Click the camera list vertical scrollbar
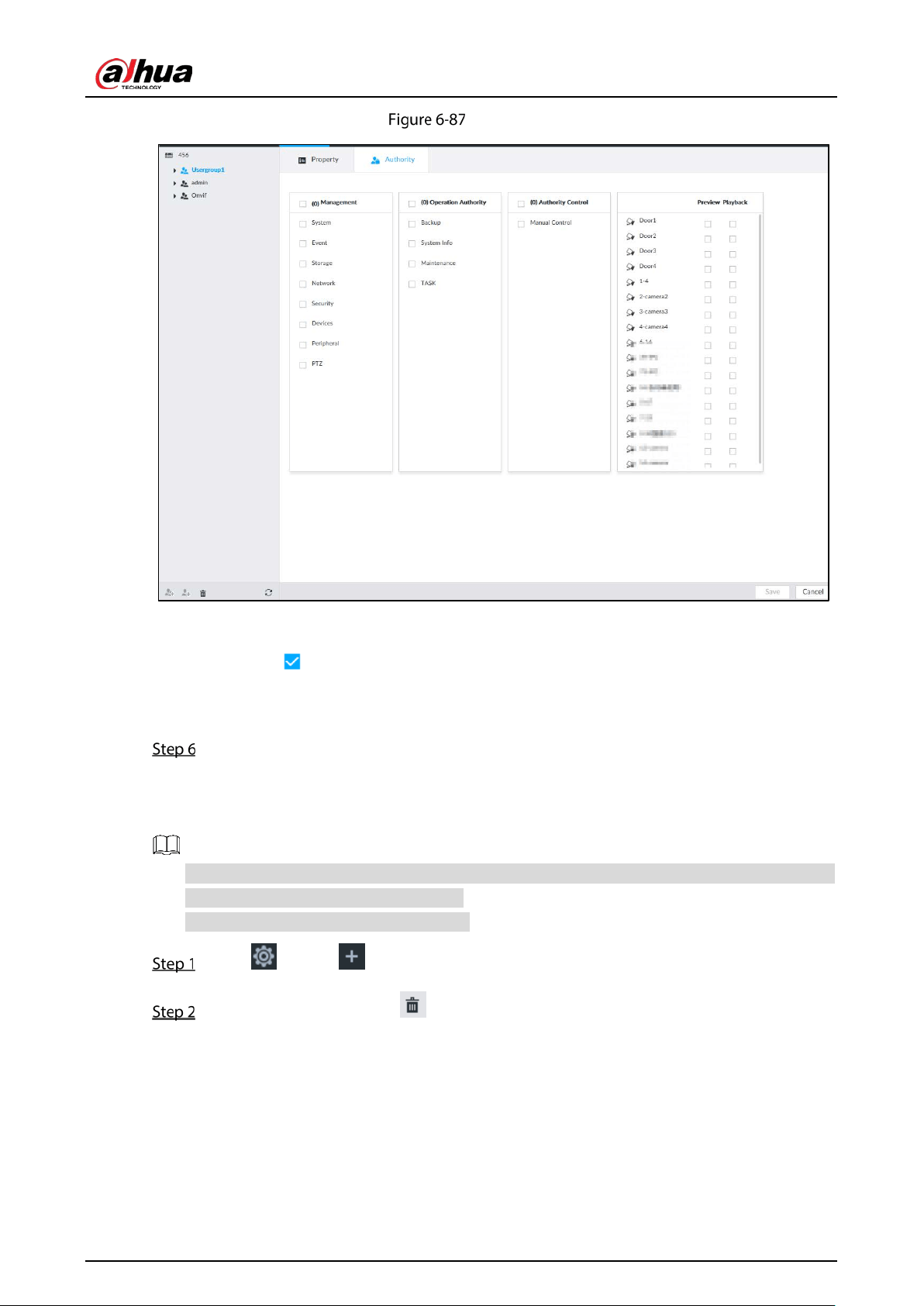Screen dimensions: 924x1306 [760, 339]
